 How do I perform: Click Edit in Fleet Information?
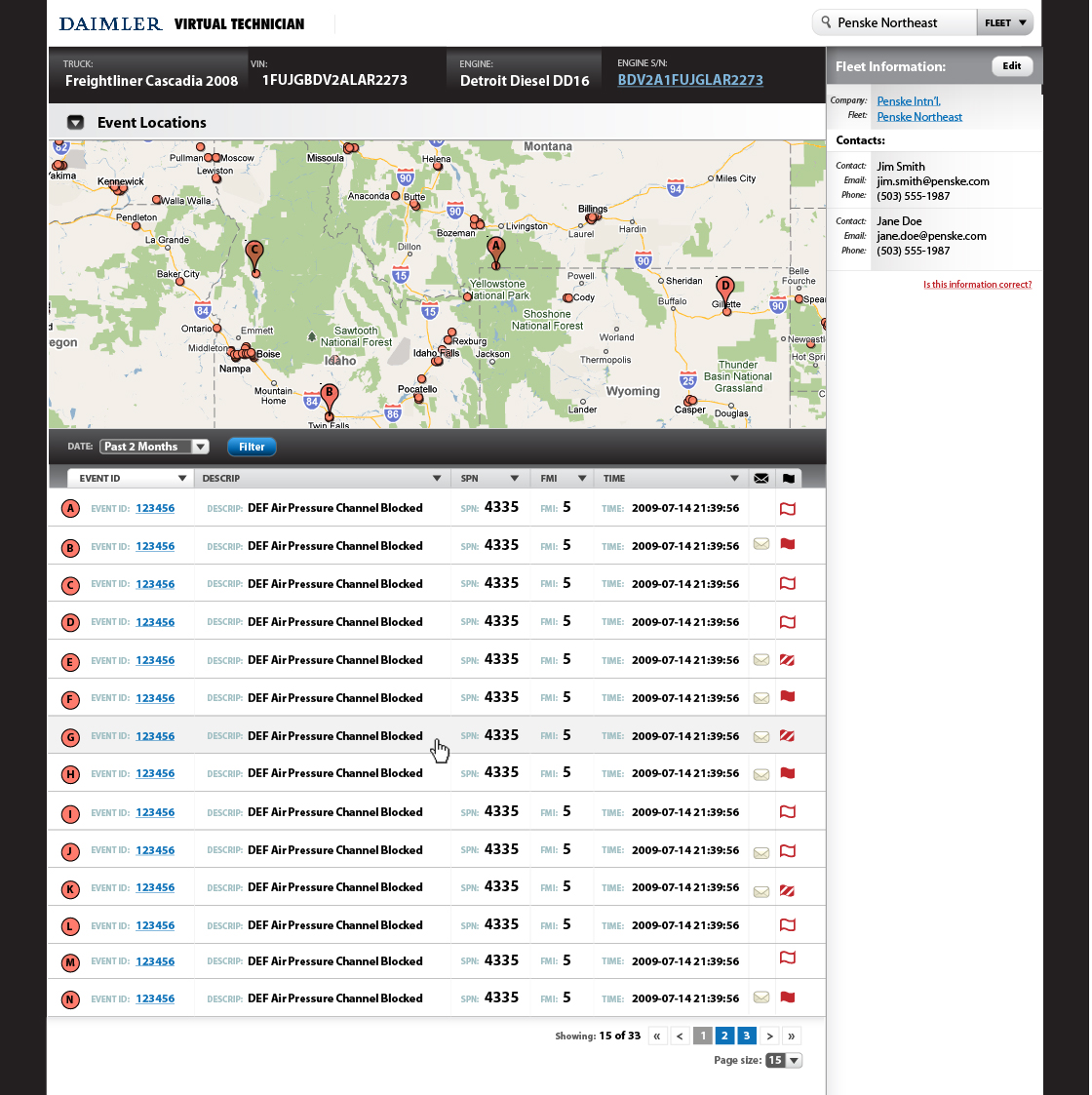click(1012, 65)
